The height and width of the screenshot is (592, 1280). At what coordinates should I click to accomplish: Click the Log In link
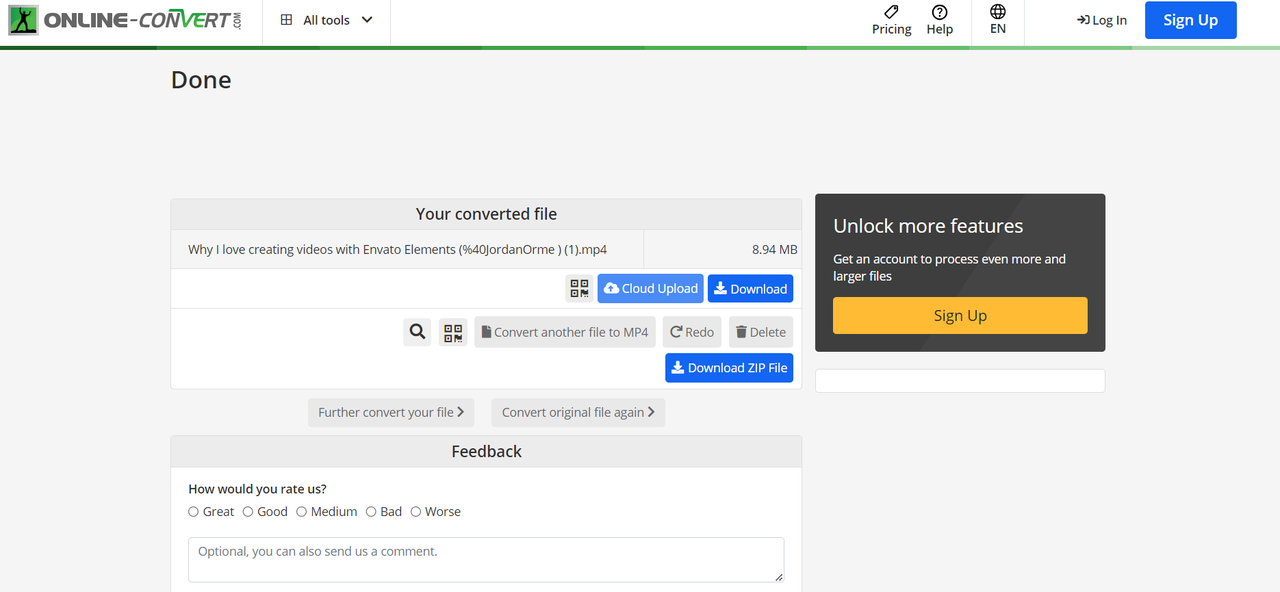point(1102,20)
